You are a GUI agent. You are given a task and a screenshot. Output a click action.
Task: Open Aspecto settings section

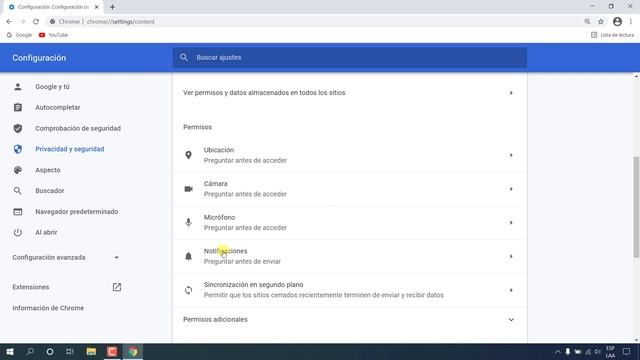[x=48, y=170]
